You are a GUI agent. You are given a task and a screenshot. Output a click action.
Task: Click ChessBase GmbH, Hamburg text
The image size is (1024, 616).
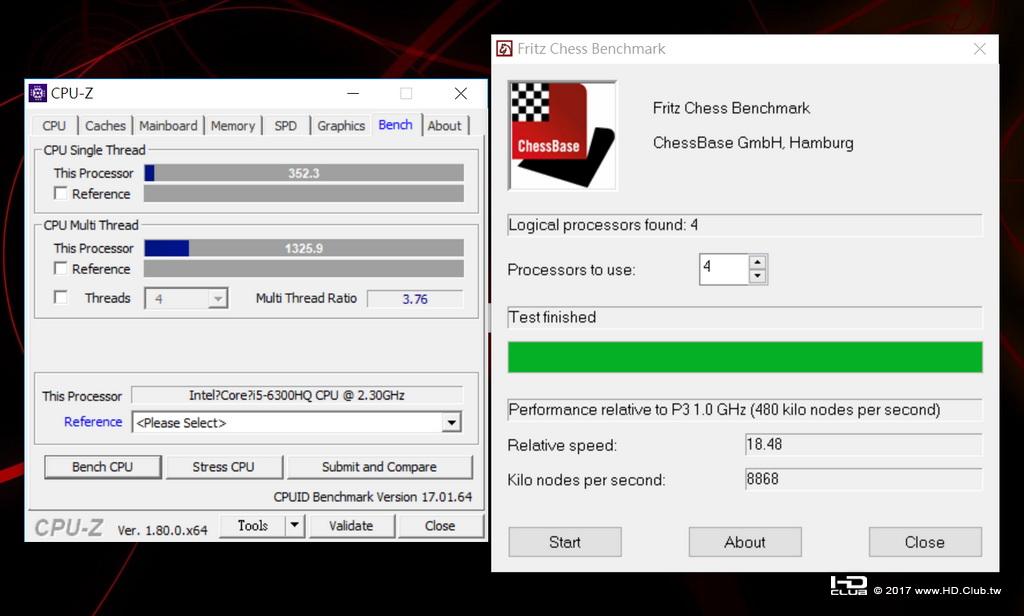pyautogui.click(x=753, y=143)
